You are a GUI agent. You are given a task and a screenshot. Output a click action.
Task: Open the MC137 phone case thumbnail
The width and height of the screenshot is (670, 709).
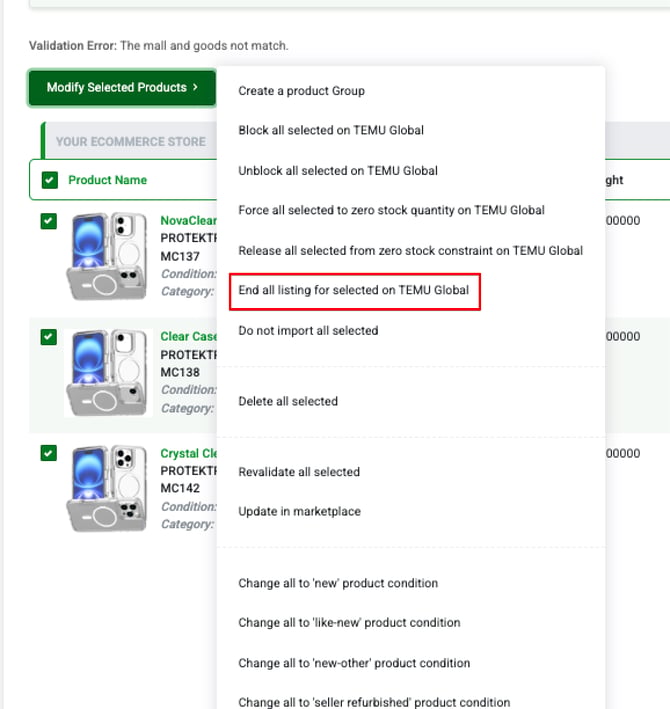click(107, 256)
